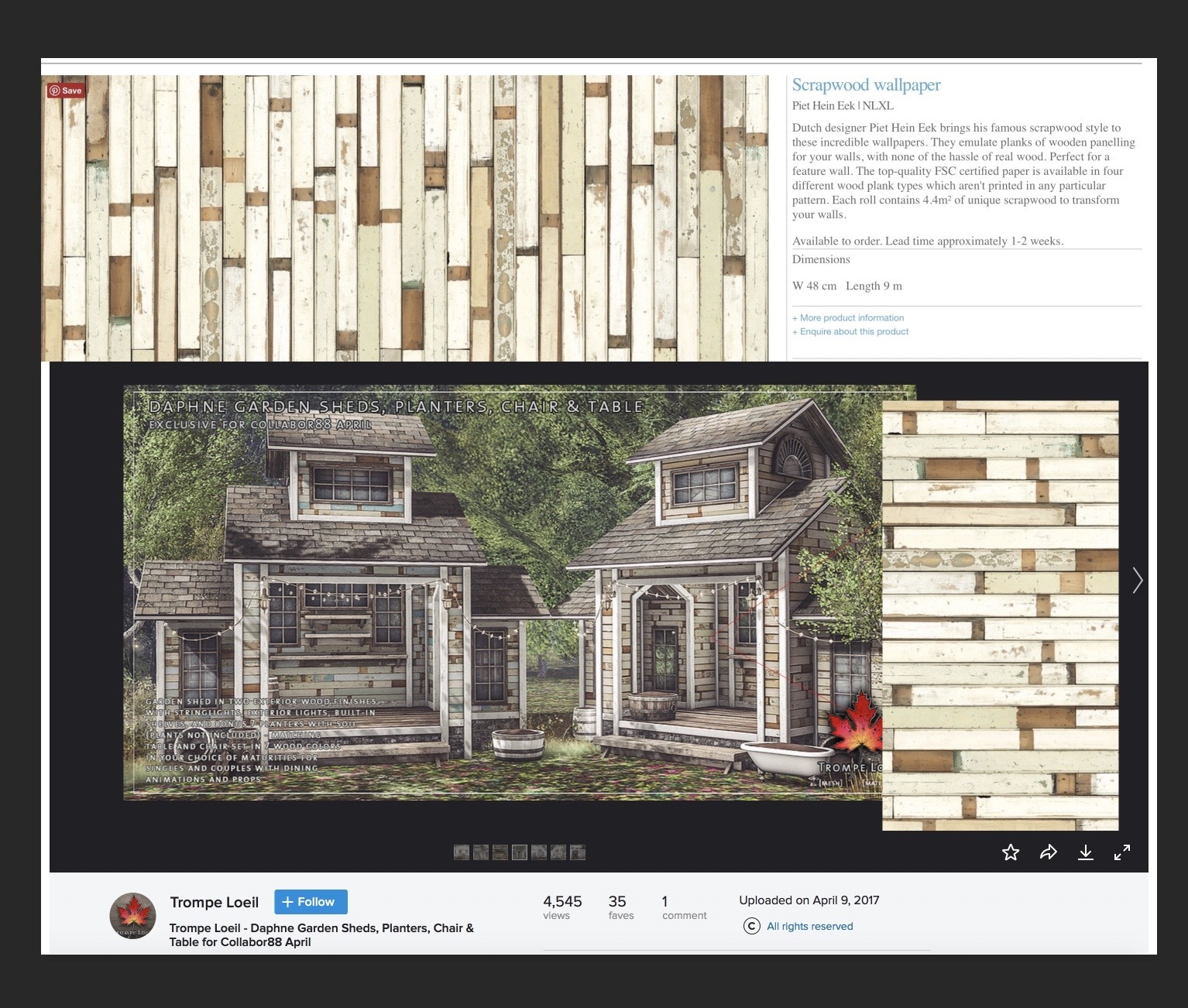
Task: Select the highlighted fourth thumbnail in the strip
Action: pyautogui.click(x=520, y=852)
